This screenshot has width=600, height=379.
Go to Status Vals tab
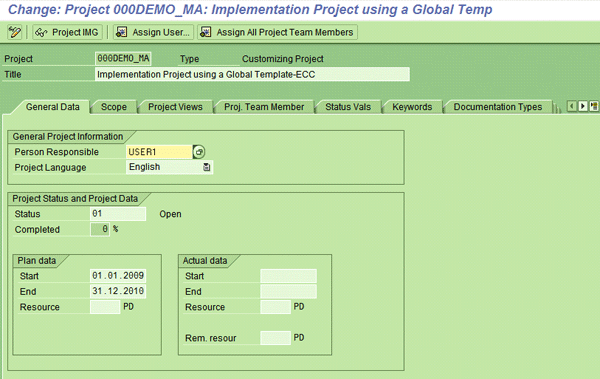pyautogui.click(x=348, y=107)
